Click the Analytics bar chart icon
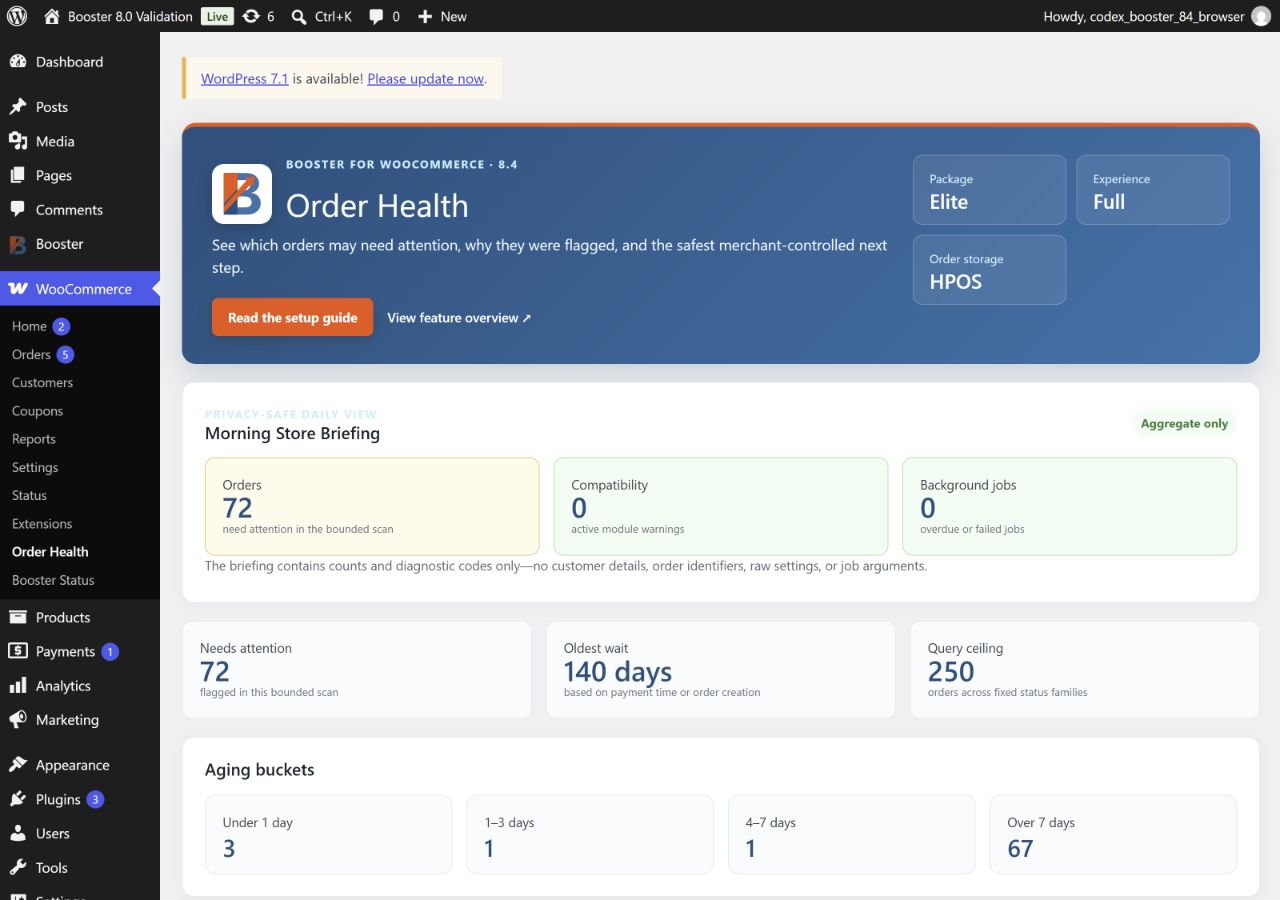 point(18,686)
